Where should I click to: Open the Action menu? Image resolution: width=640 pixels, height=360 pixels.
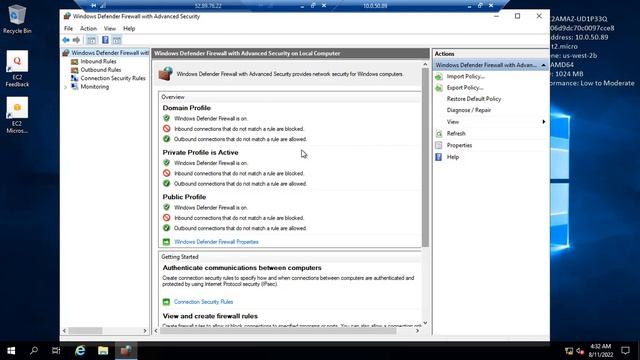tap(88, 29)
